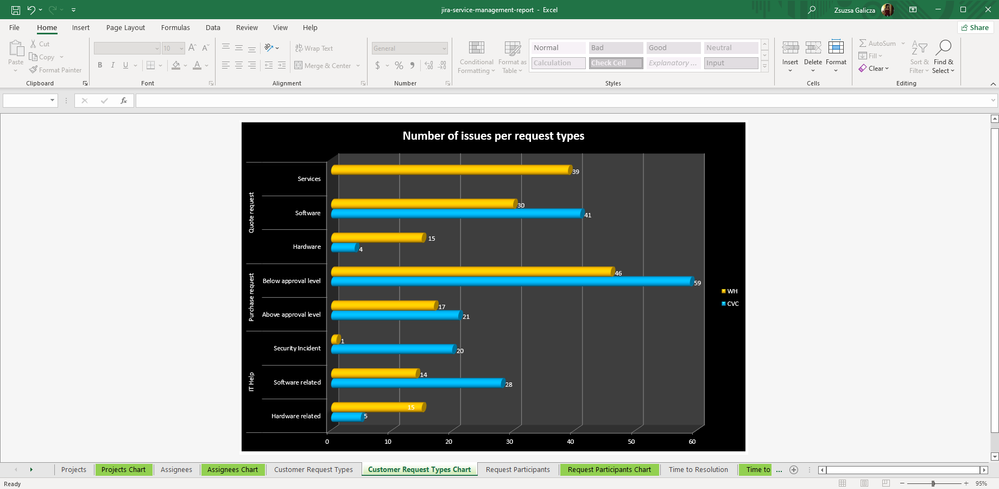
Task: Click the Fill Color bucket icon
Action: click(x=176, y=65)
